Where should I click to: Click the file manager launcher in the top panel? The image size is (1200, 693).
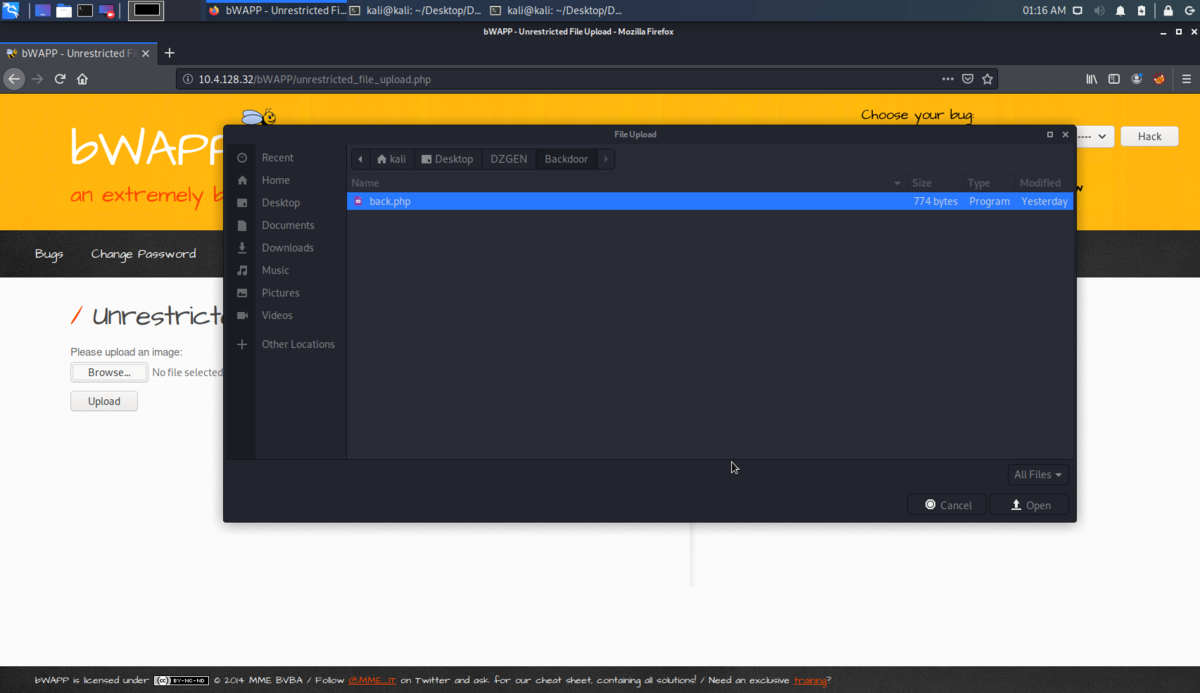click(x=63, y=11)
